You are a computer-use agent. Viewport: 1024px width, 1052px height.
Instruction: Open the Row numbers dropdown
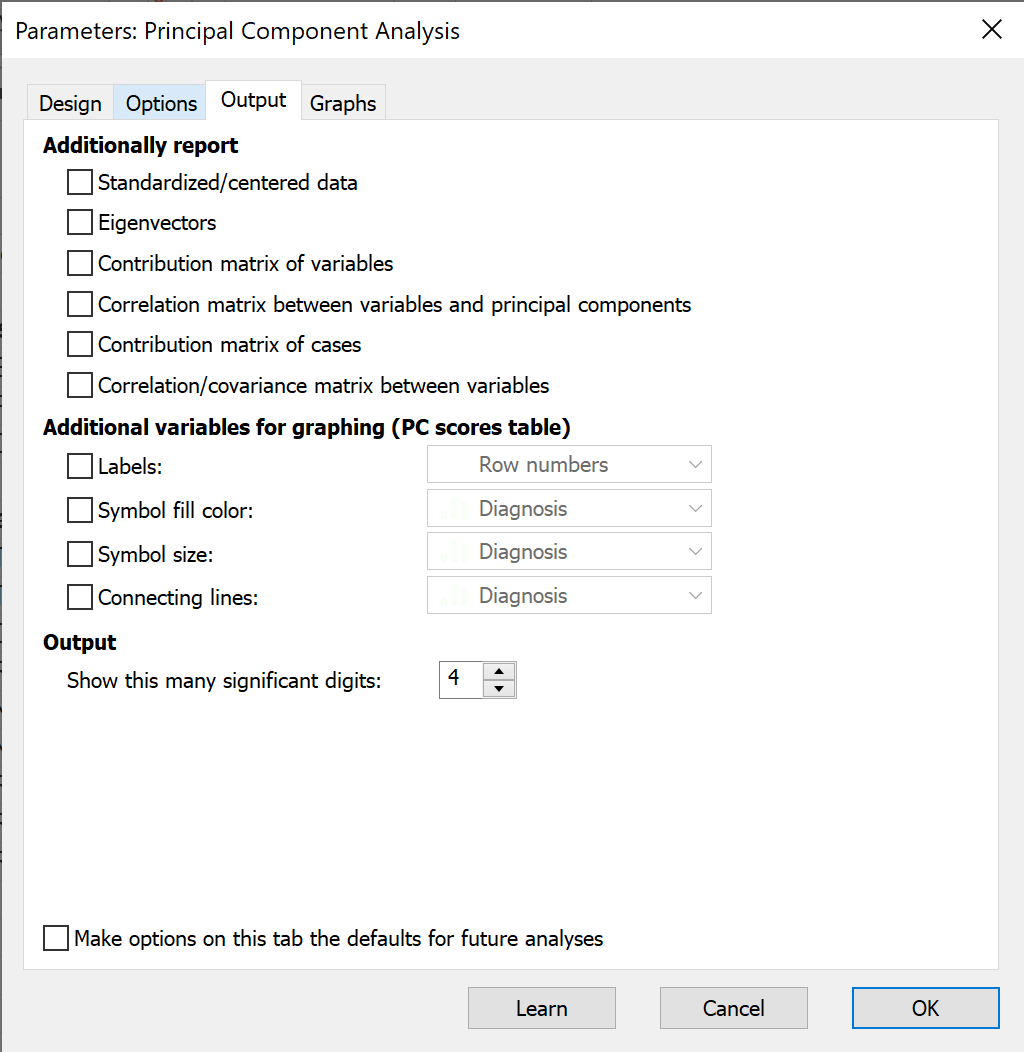[x=569, y=465]
